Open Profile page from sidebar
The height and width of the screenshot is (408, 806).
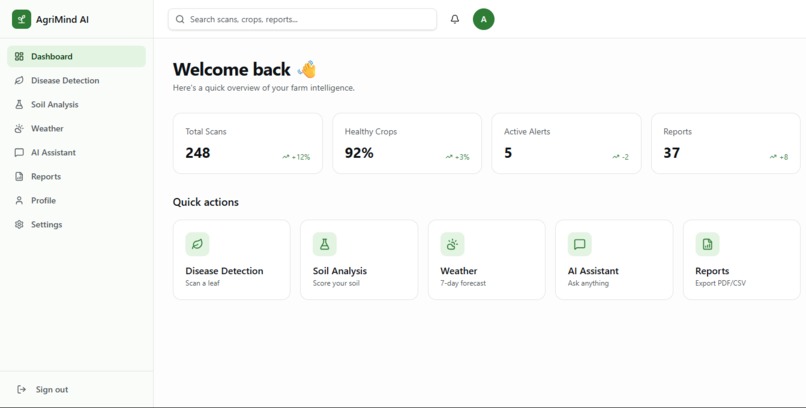(x=77, y=200)
